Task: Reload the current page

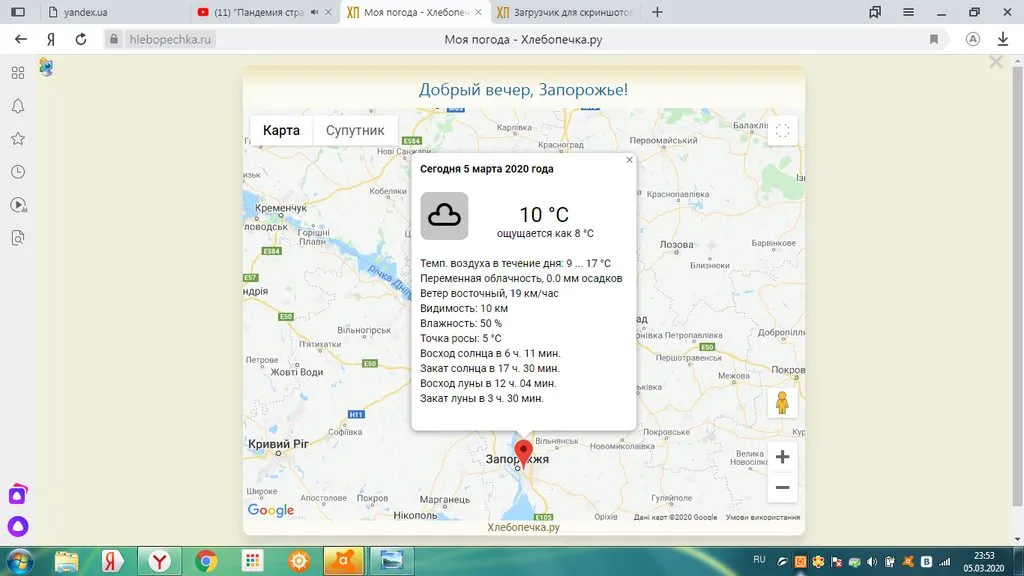Action: pos(82,40)
